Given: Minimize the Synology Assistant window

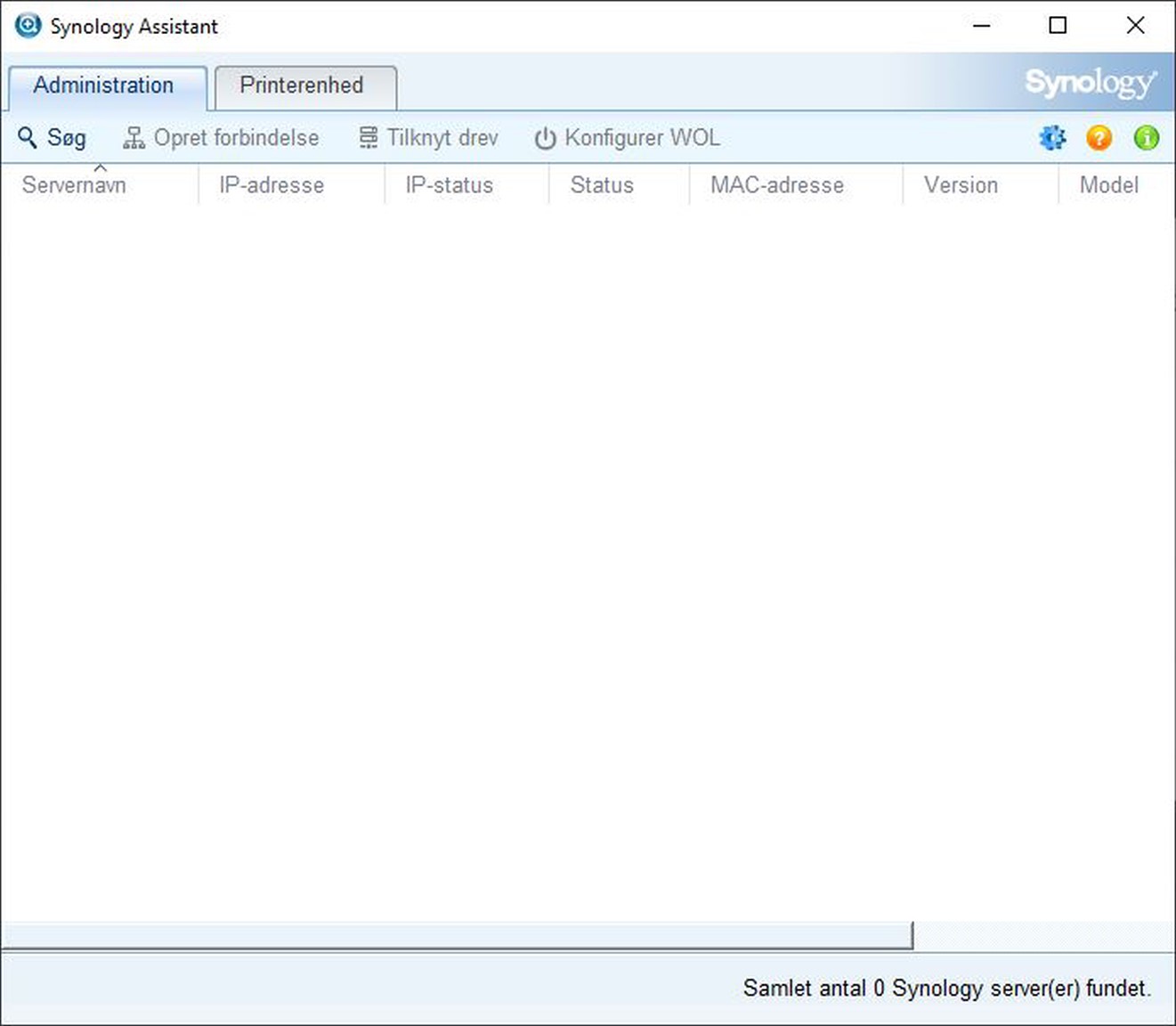Looking at the screenshot, I should tap(981, 26).
